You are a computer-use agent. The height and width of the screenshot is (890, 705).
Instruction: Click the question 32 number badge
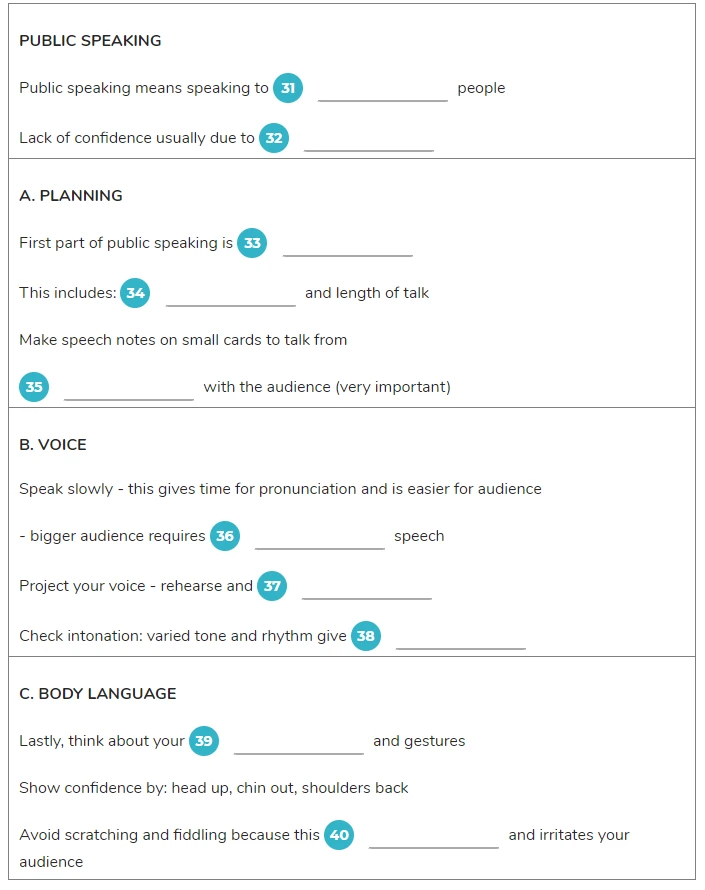pyautogui.click(x=274, y=138)
